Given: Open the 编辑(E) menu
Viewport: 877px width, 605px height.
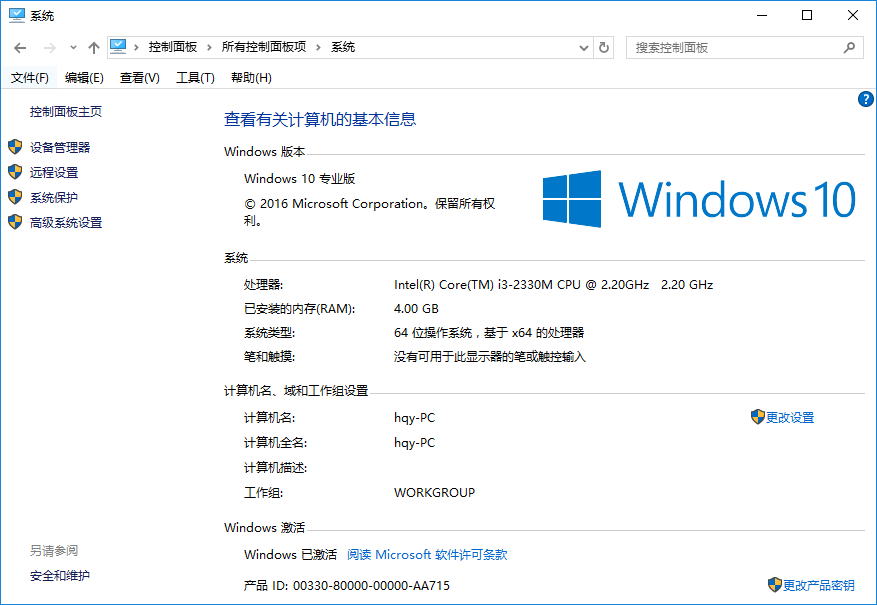Looking at the screenshot, I should 84,78.
